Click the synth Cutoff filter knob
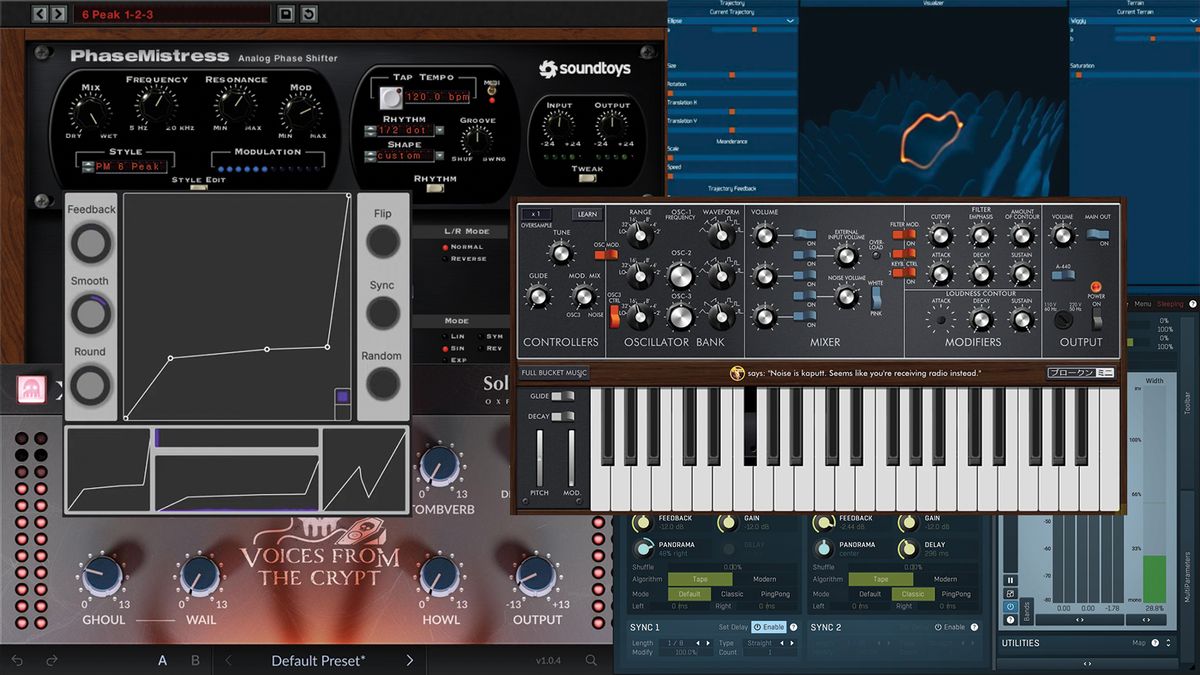This screenshot has height=675, width=1200. pos(939,236)
